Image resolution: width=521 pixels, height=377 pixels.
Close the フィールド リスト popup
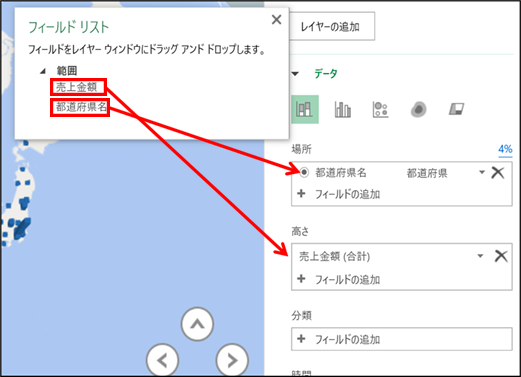pyautogui.click(x=276, y=20)
